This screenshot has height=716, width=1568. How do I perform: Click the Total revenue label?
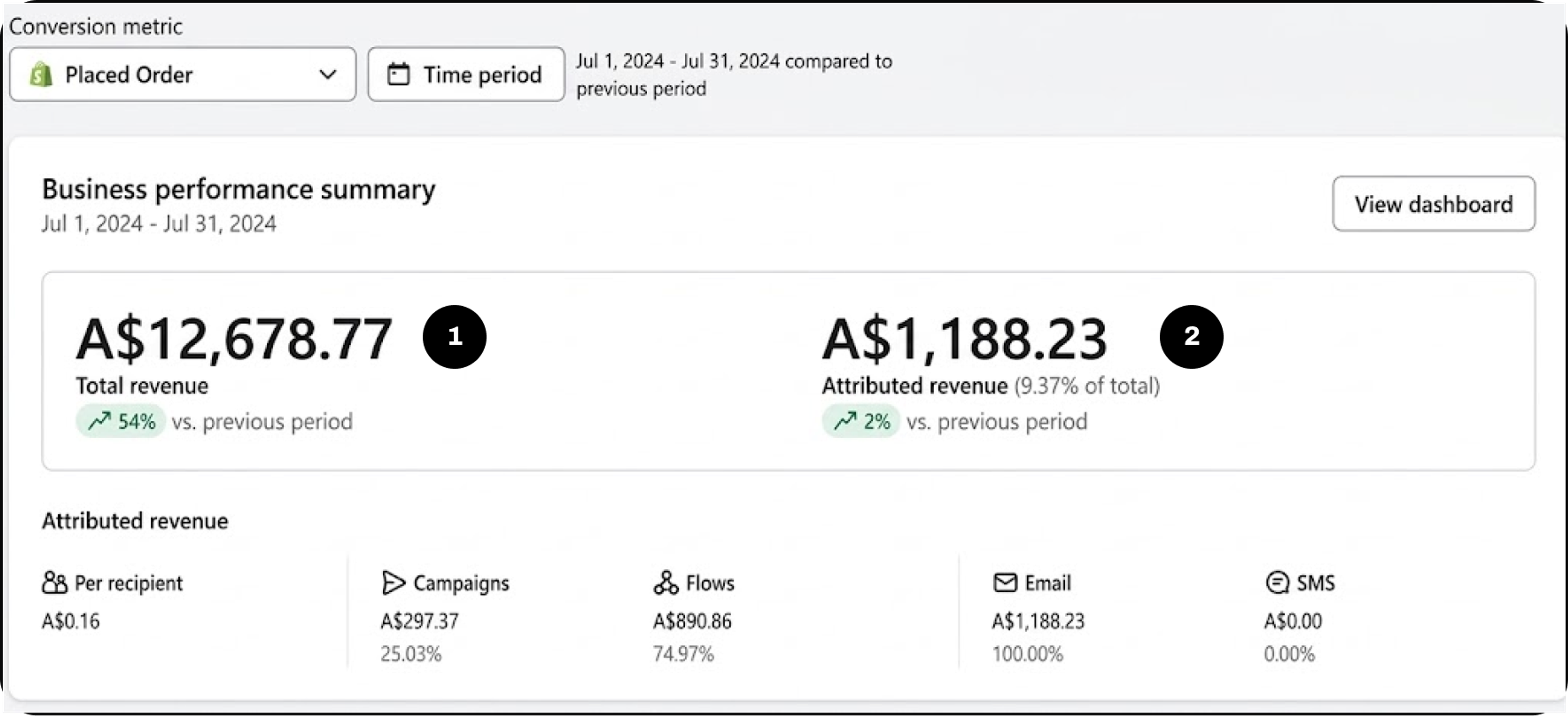coord(142,386)
